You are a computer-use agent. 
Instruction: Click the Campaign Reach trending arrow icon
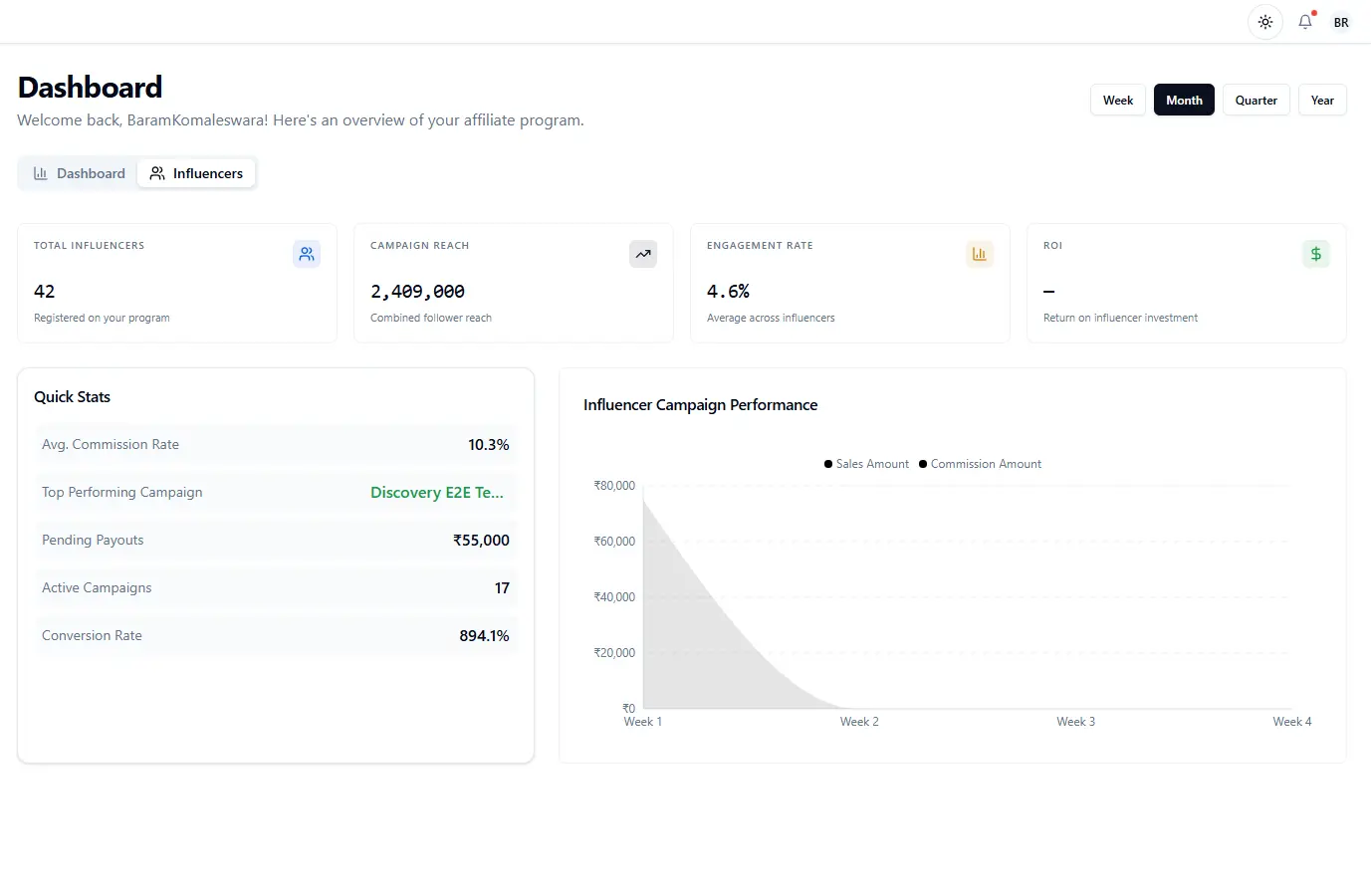(x=643, y=254)
